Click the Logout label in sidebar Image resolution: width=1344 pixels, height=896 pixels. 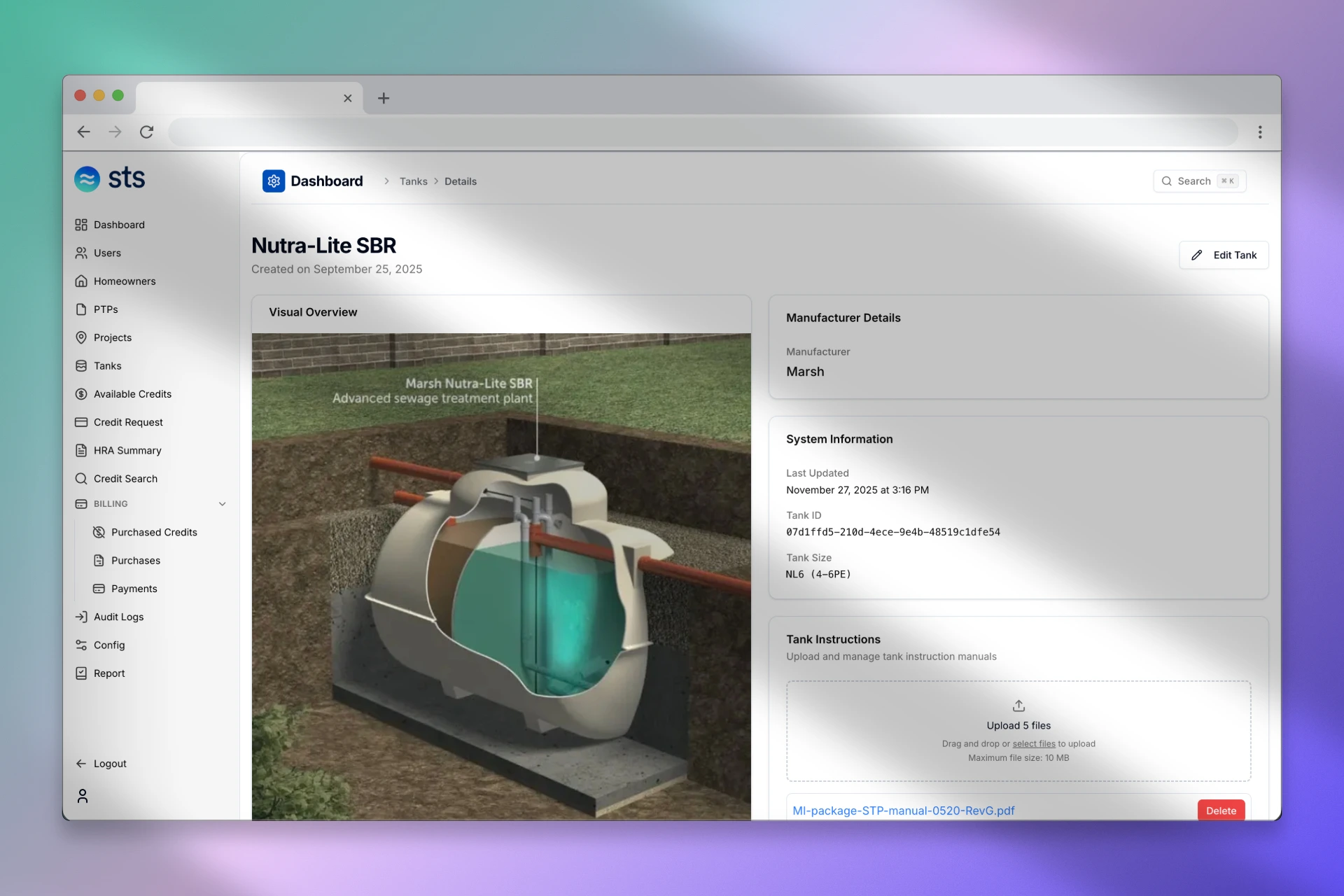pos(110,764)
